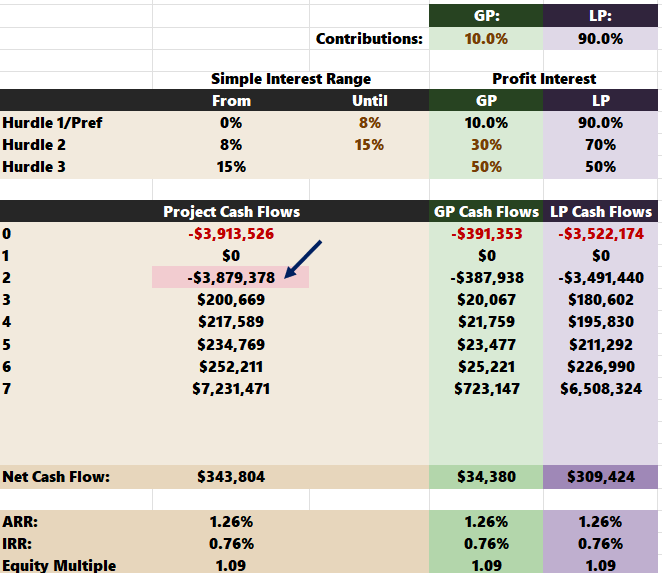Select the GP contributions 10.0% cell

486,39
